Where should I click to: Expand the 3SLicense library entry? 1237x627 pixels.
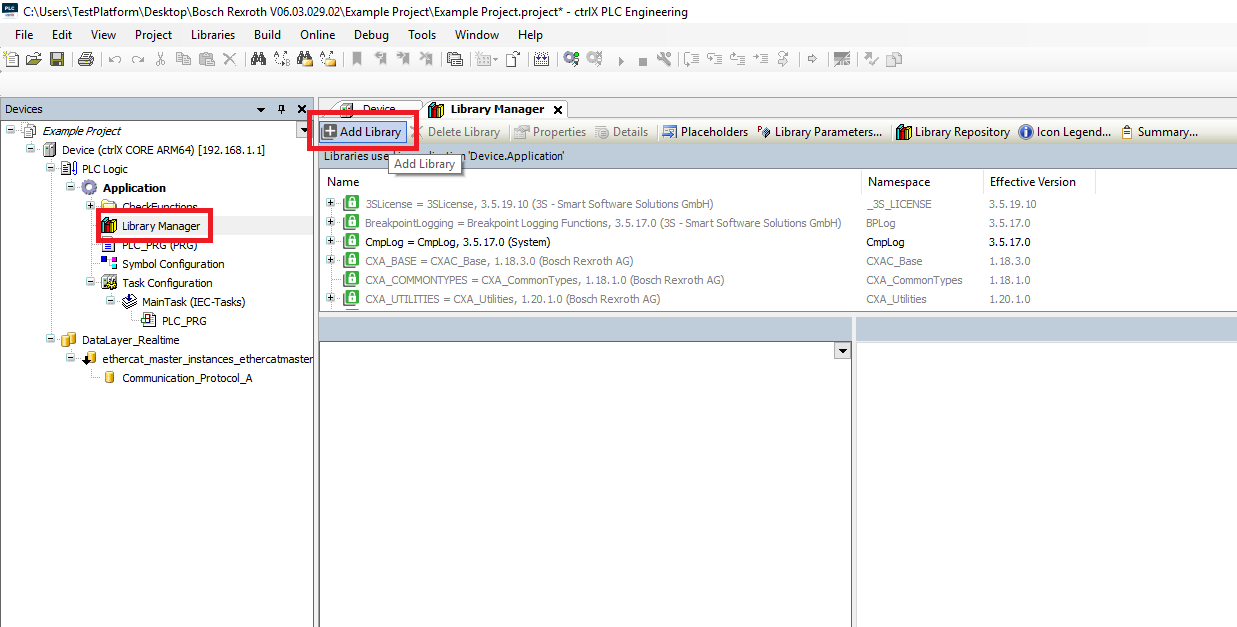click(x=330, y=202)
